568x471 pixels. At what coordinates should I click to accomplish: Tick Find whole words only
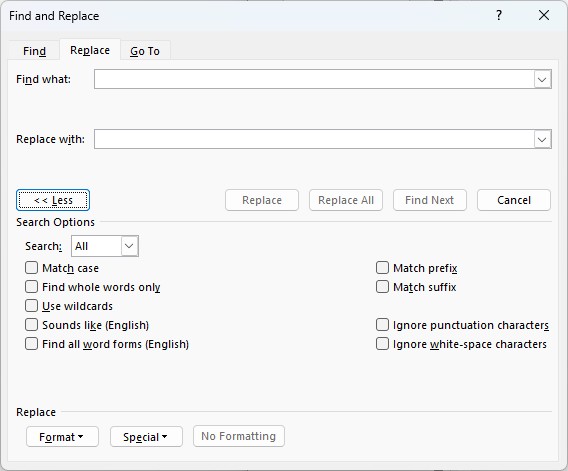32,287
